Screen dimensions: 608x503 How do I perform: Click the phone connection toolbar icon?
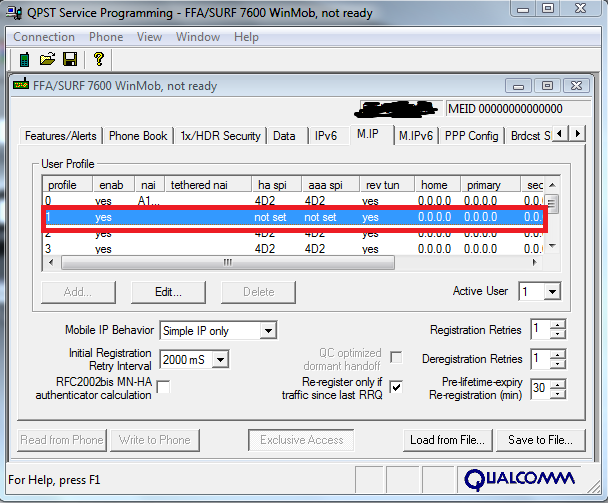(x=24, y=59)
